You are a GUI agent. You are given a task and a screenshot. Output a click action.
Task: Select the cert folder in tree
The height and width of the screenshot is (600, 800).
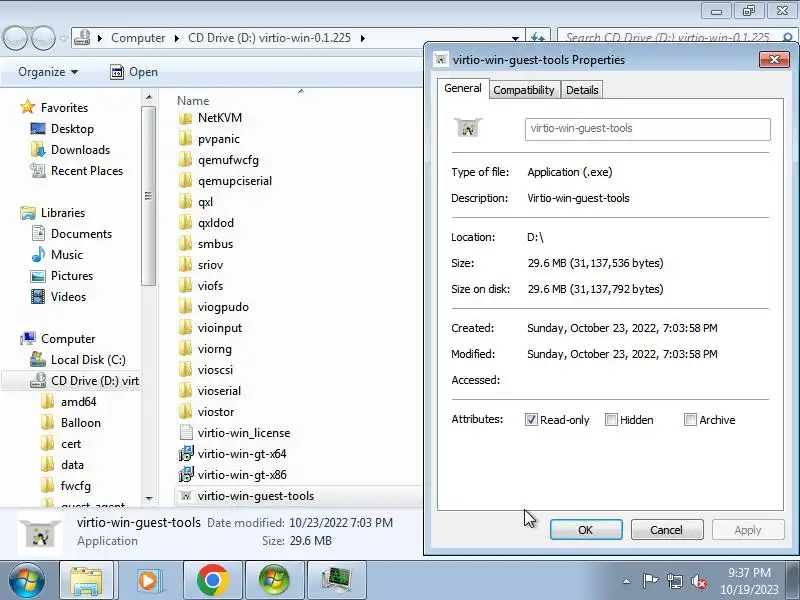pos(71,444)
